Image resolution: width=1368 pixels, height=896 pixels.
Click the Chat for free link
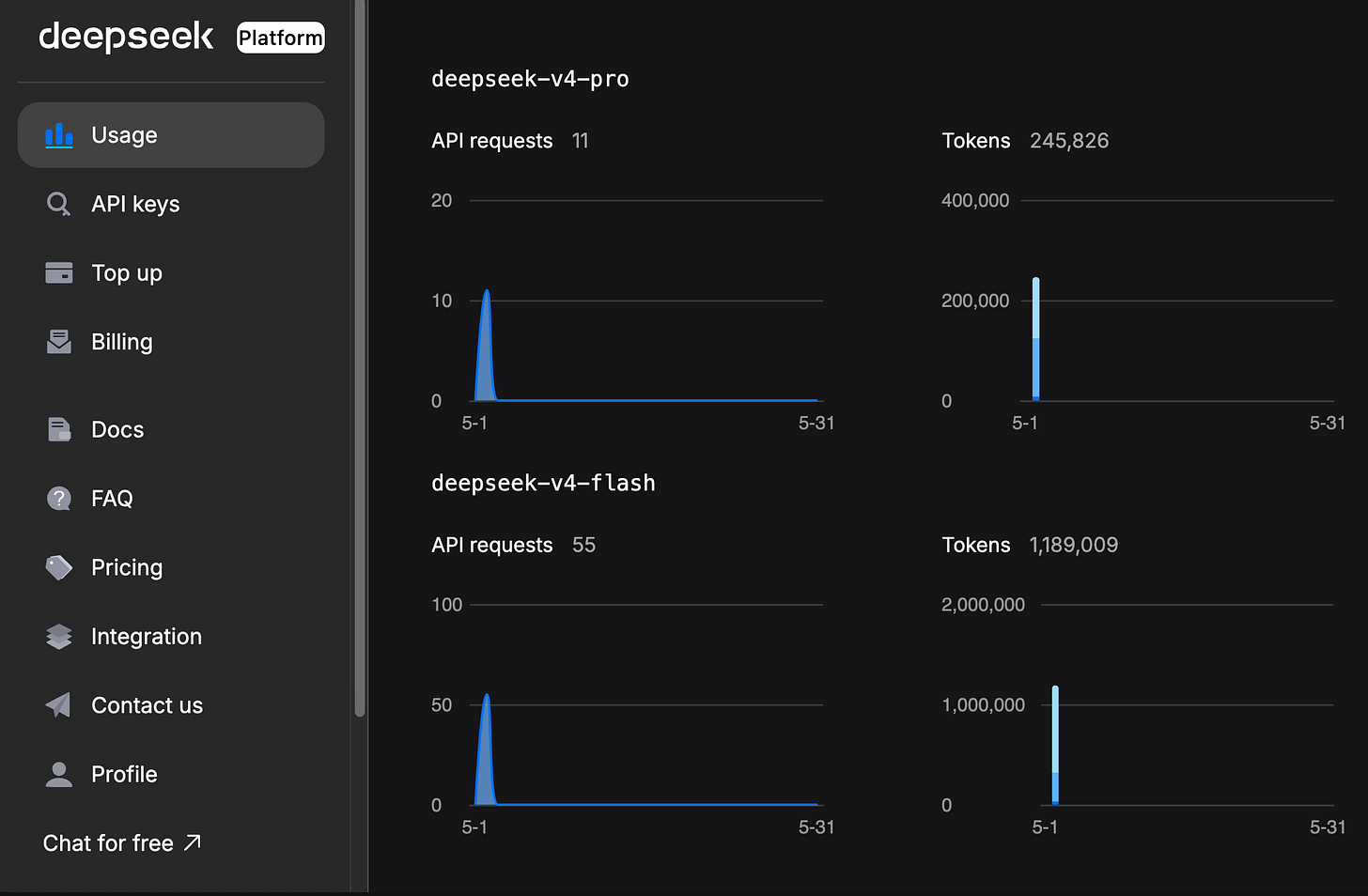[x=122, y=843]
